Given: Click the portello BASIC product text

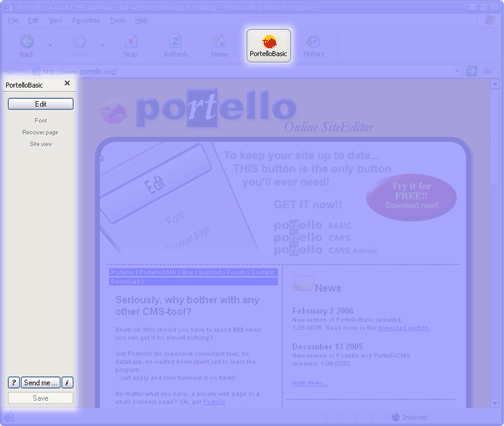Looking at the screenshot, I should 313,225.
